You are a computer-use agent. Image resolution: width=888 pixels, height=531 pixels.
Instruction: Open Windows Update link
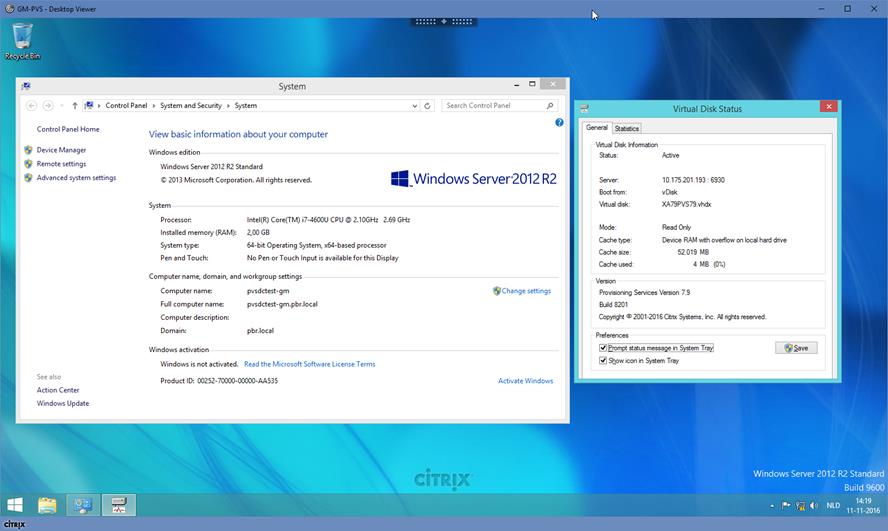pyautogui.click(x=63, y=404)
